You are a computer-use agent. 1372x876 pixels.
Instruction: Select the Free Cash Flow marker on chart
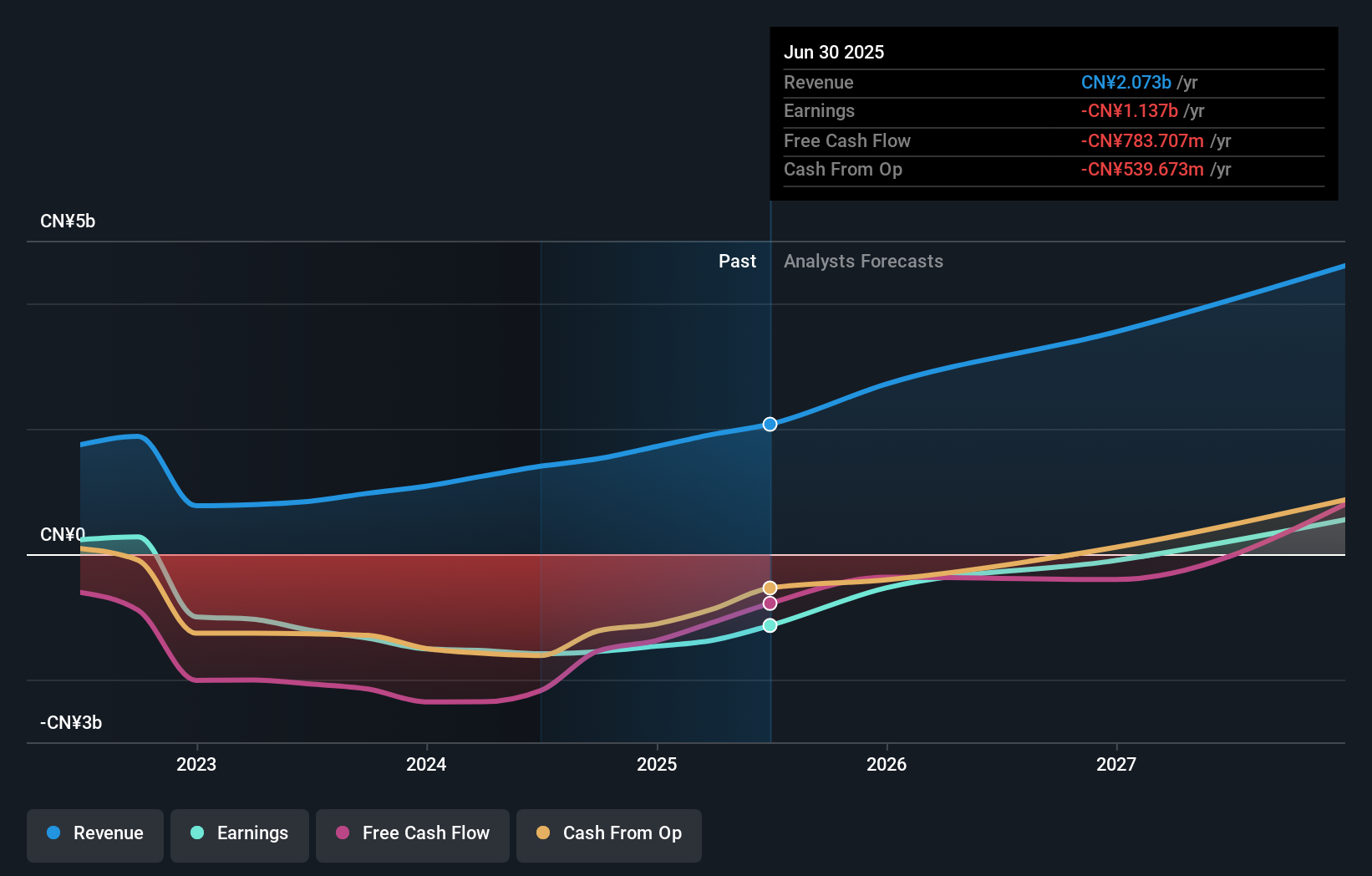(x=770, y=603)
